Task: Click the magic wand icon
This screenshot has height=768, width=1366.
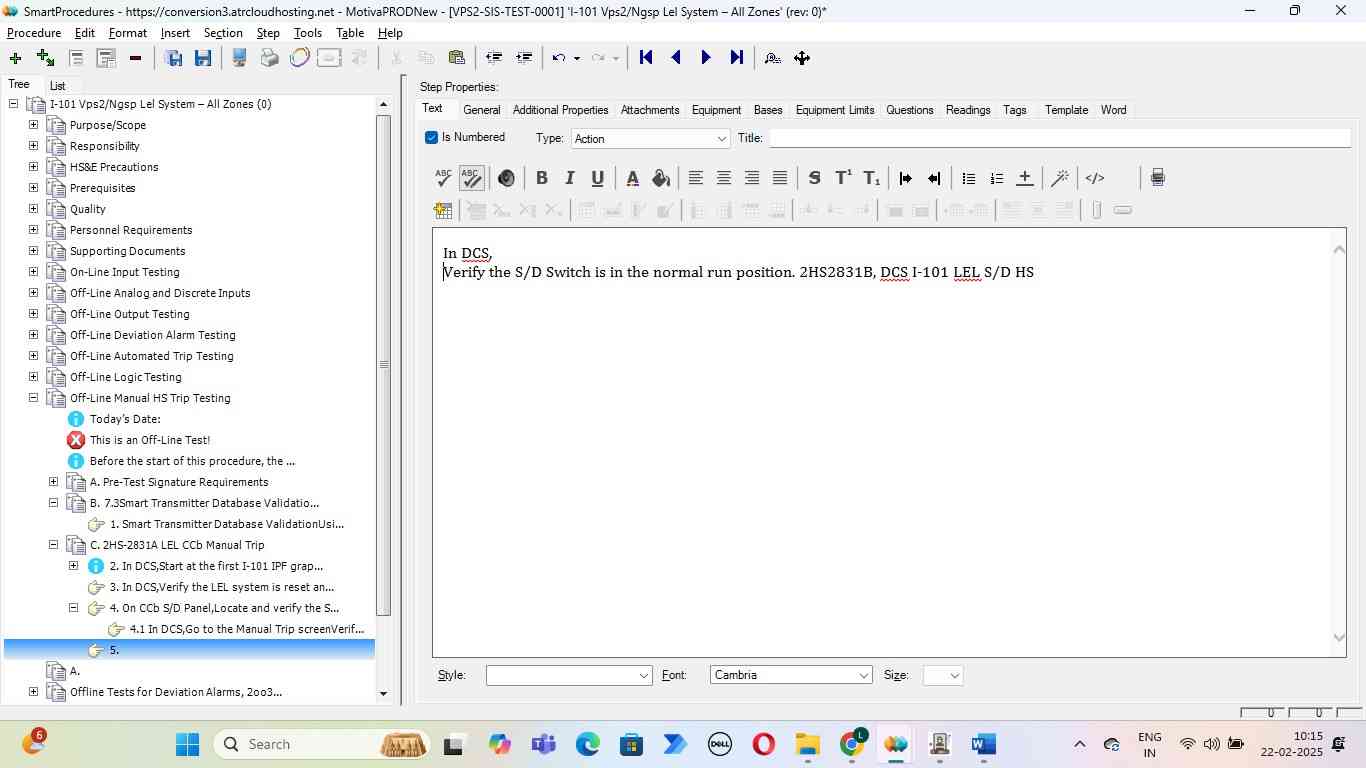Action: coord(1060,178)
